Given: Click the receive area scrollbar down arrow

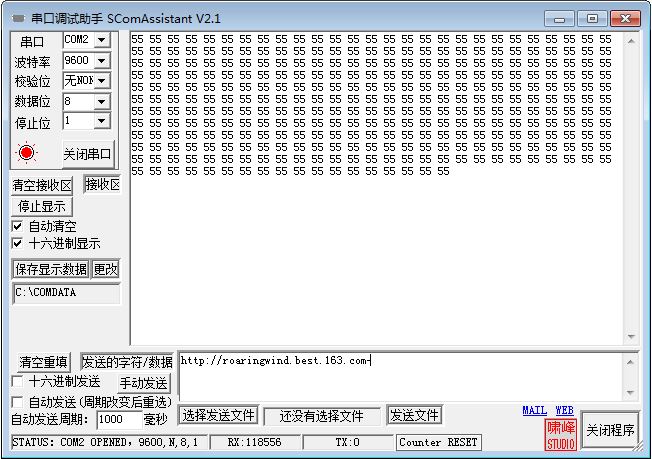Looking at the screenshot, I should click(x=631, y=337).
